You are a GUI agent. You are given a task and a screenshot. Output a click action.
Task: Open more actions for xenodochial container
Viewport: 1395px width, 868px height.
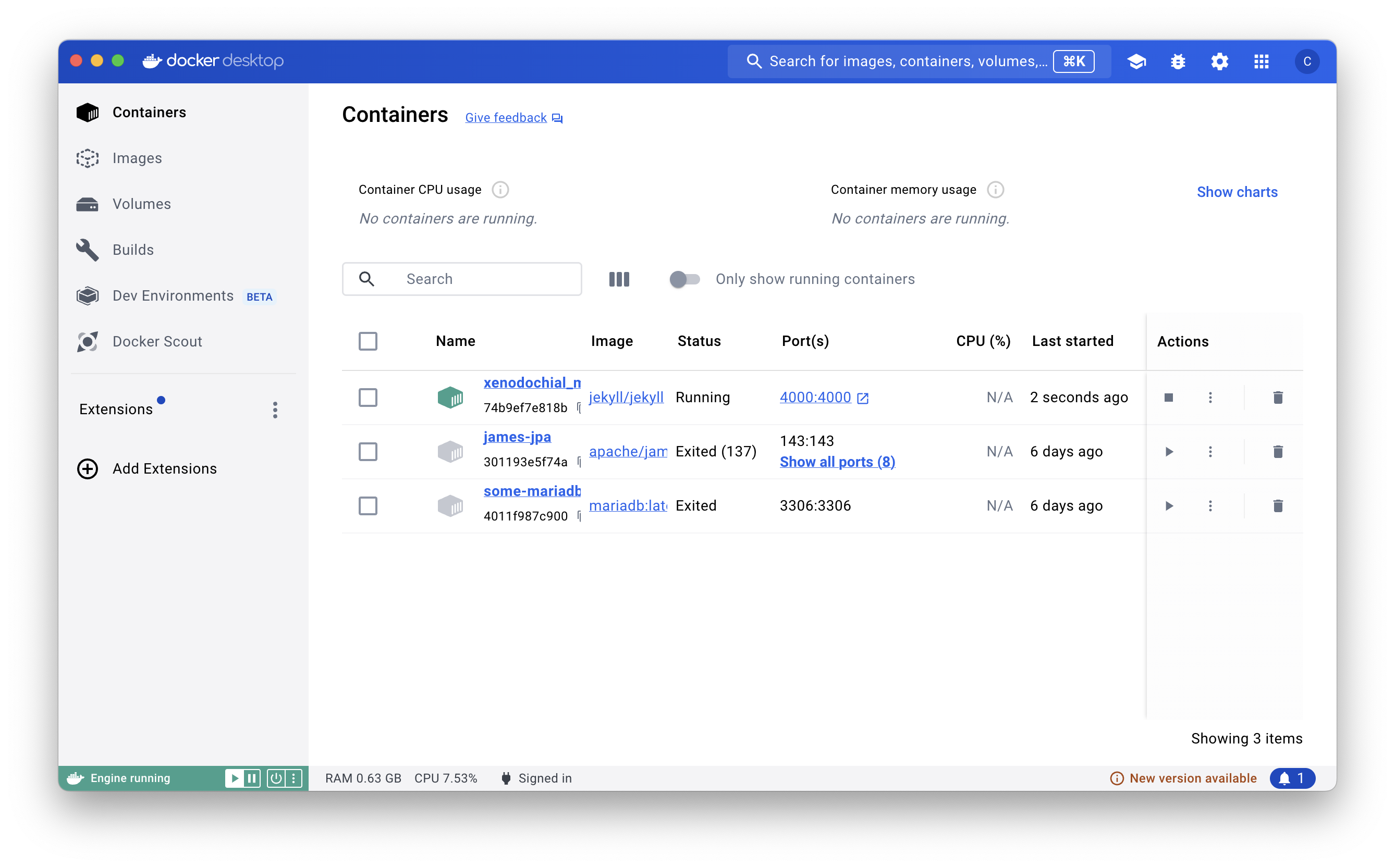[1210, 397]
